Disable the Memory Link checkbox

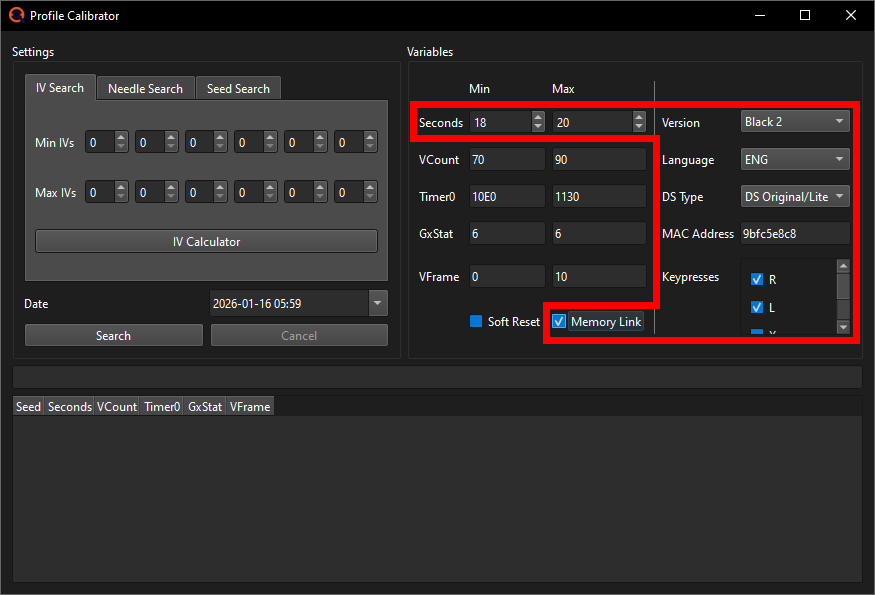558,321
